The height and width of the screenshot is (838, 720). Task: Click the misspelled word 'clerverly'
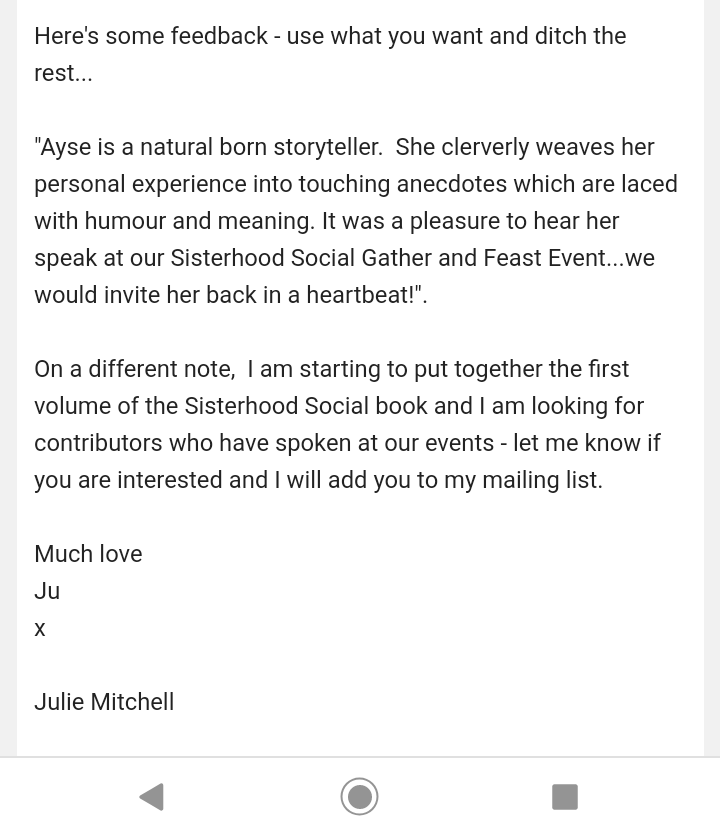[x=485, y=147]
